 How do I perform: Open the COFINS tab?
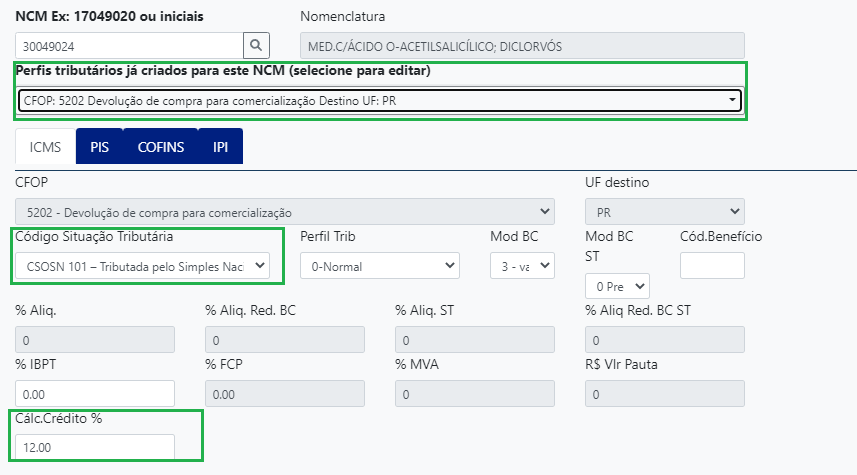[x=160, y=147]
